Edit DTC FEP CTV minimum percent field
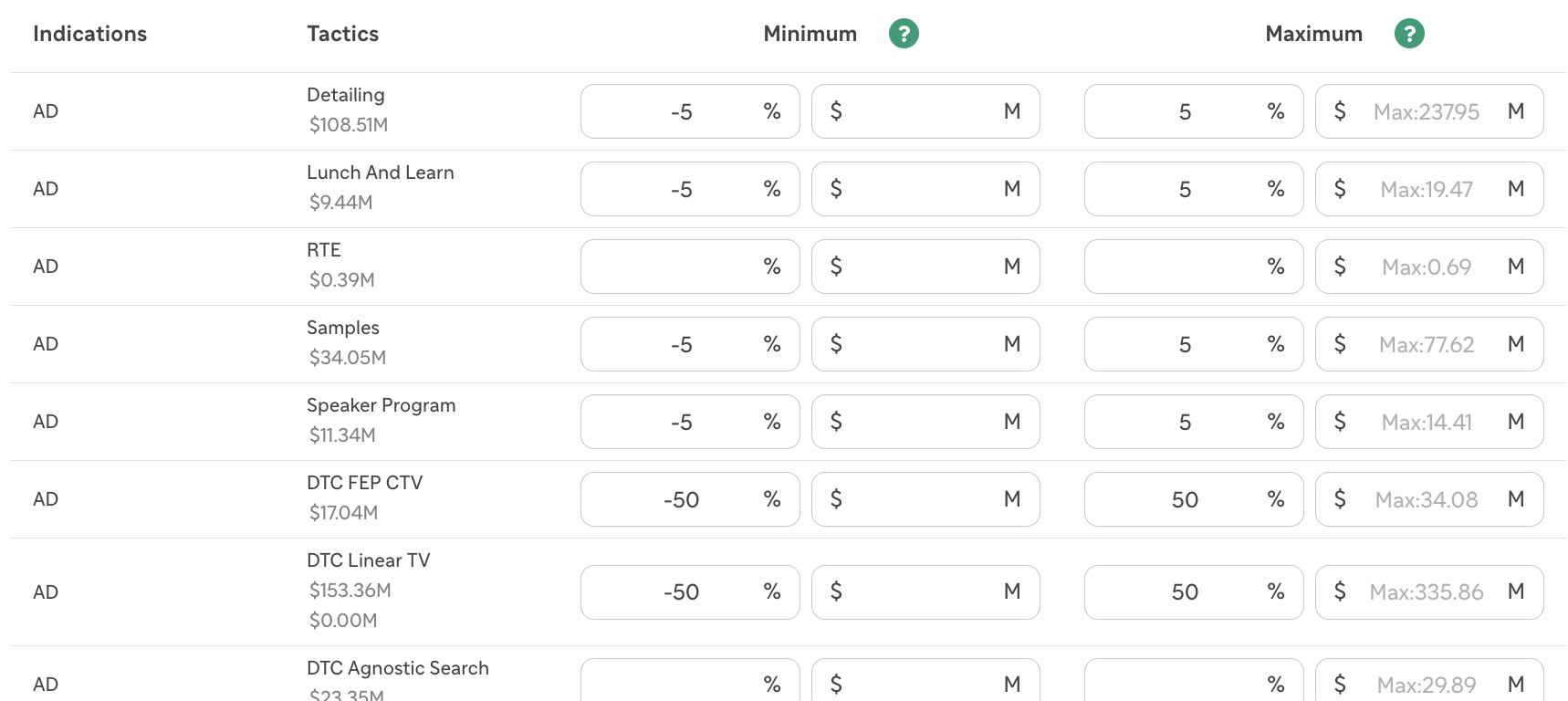Viewport: 1568px width, 701px height. coord(690,499)
